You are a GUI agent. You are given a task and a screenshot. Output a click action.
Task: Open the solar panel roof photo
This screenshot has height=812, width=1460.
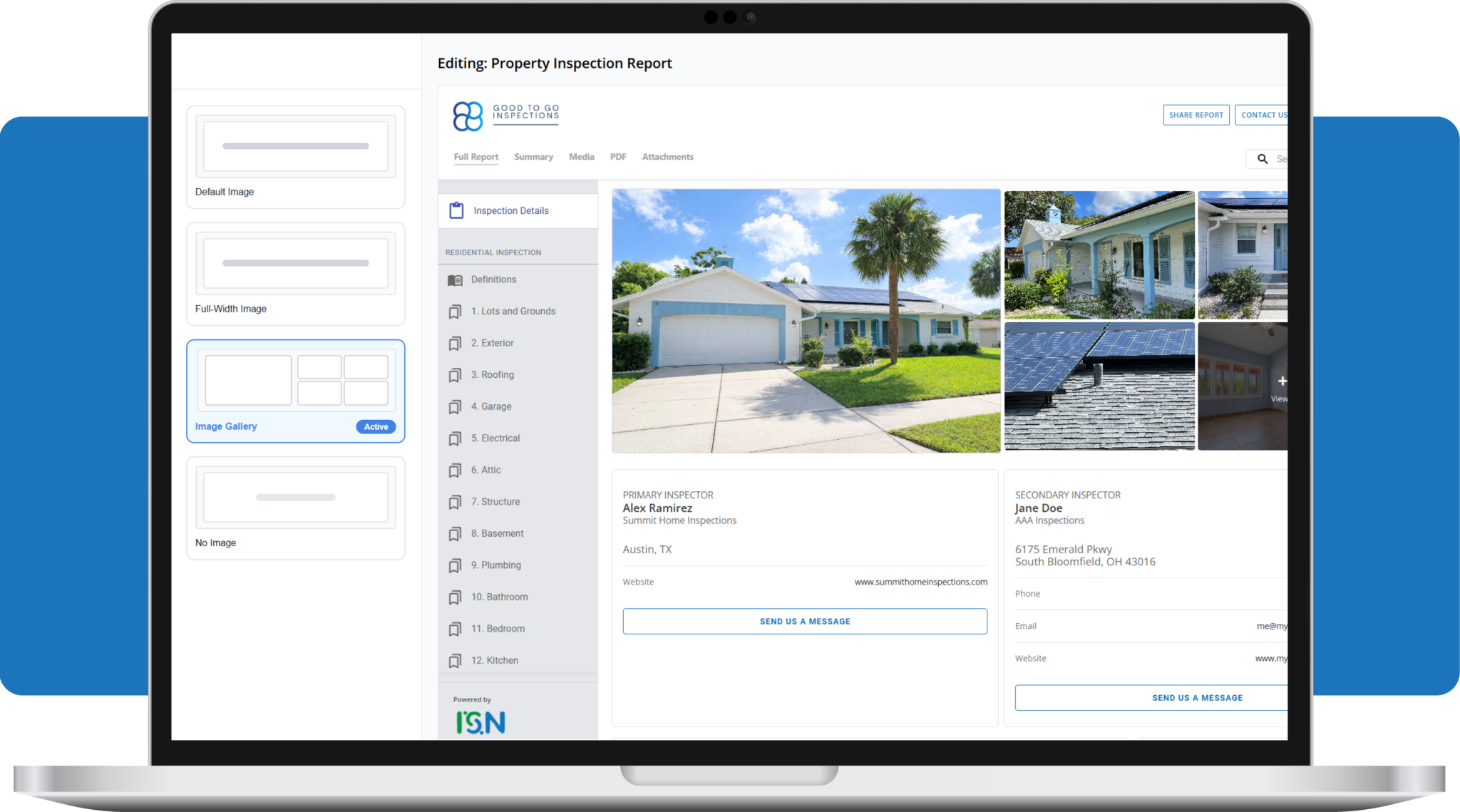tap(1099, 386)
